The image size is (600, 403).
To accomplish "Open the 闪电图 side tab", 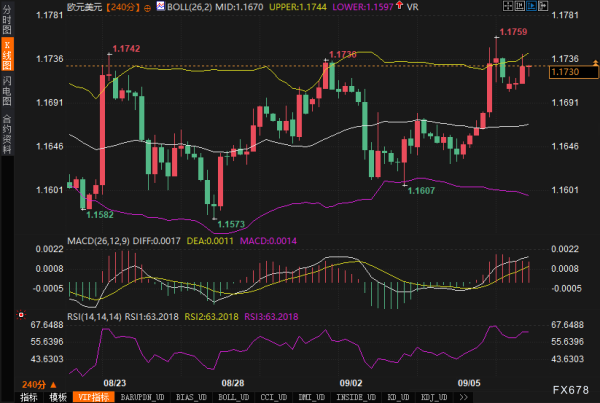I will pos(7,99).
